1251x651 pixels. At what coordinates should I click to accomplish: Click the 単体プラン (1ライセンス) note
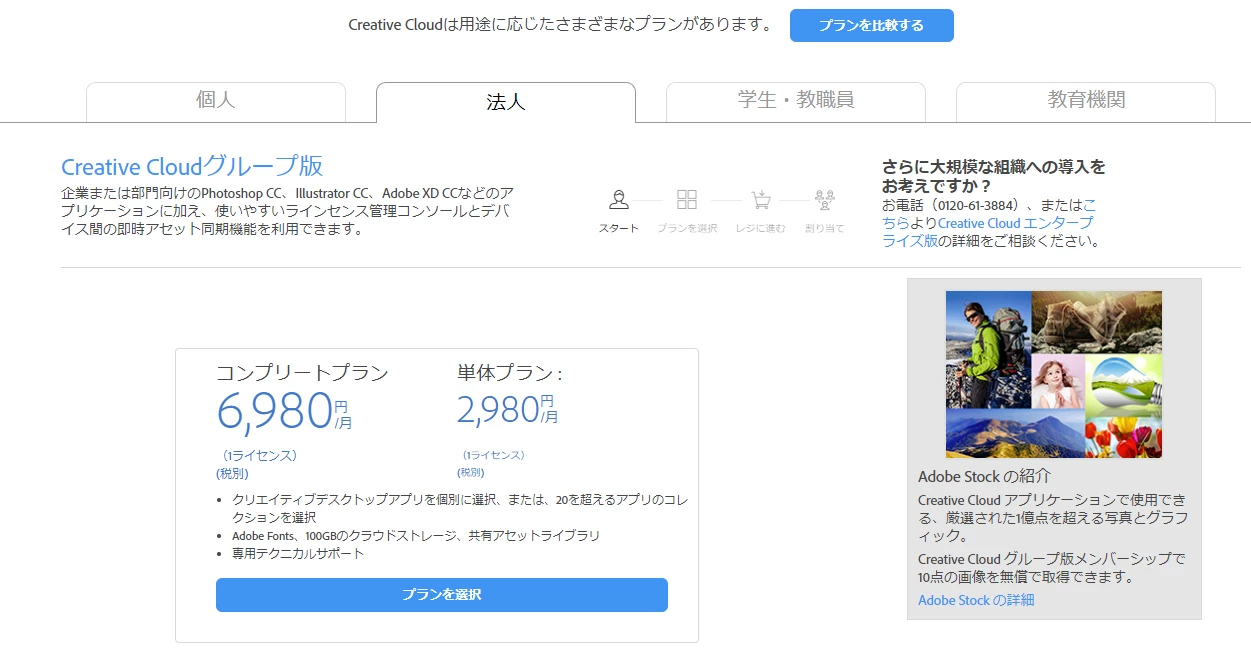(x=493, y=455)
